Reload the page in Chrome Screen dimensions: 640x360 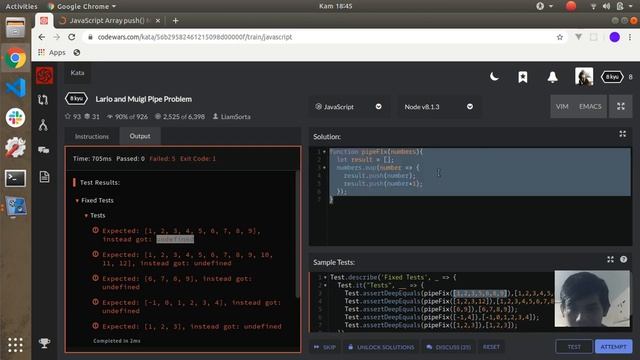pyautogui.click(x=71, y=37)
